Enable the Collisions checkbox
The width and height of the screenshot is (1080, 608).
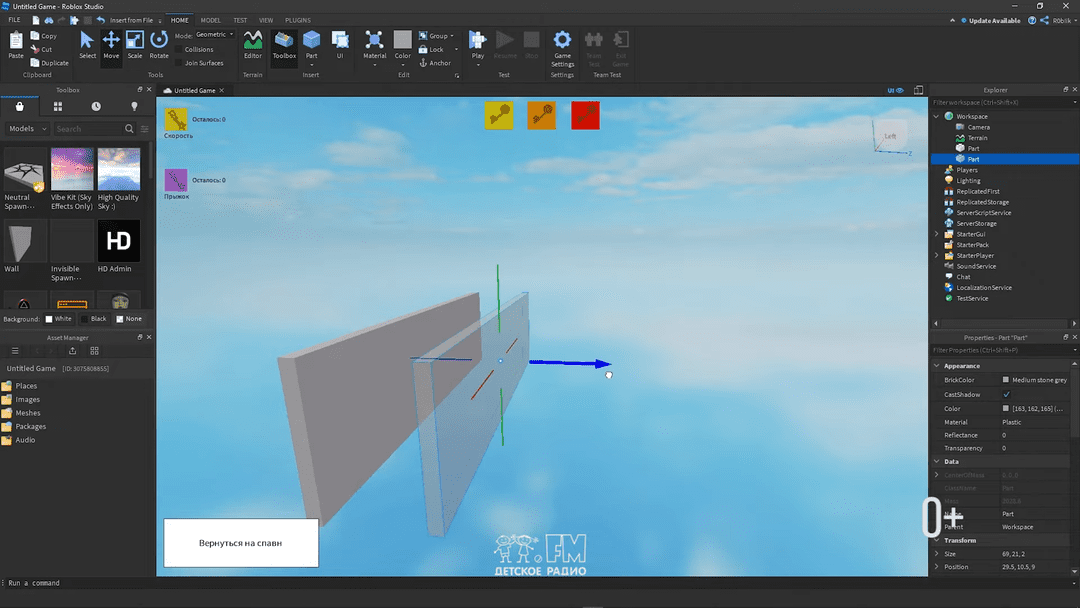179,50
